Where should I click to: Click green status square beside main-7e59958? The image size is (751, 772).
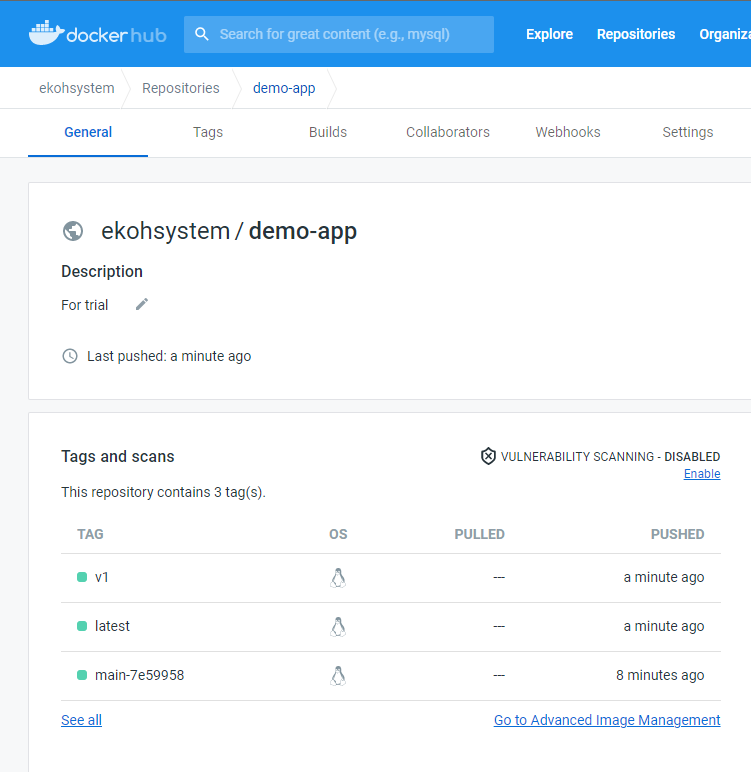[82, 675]
